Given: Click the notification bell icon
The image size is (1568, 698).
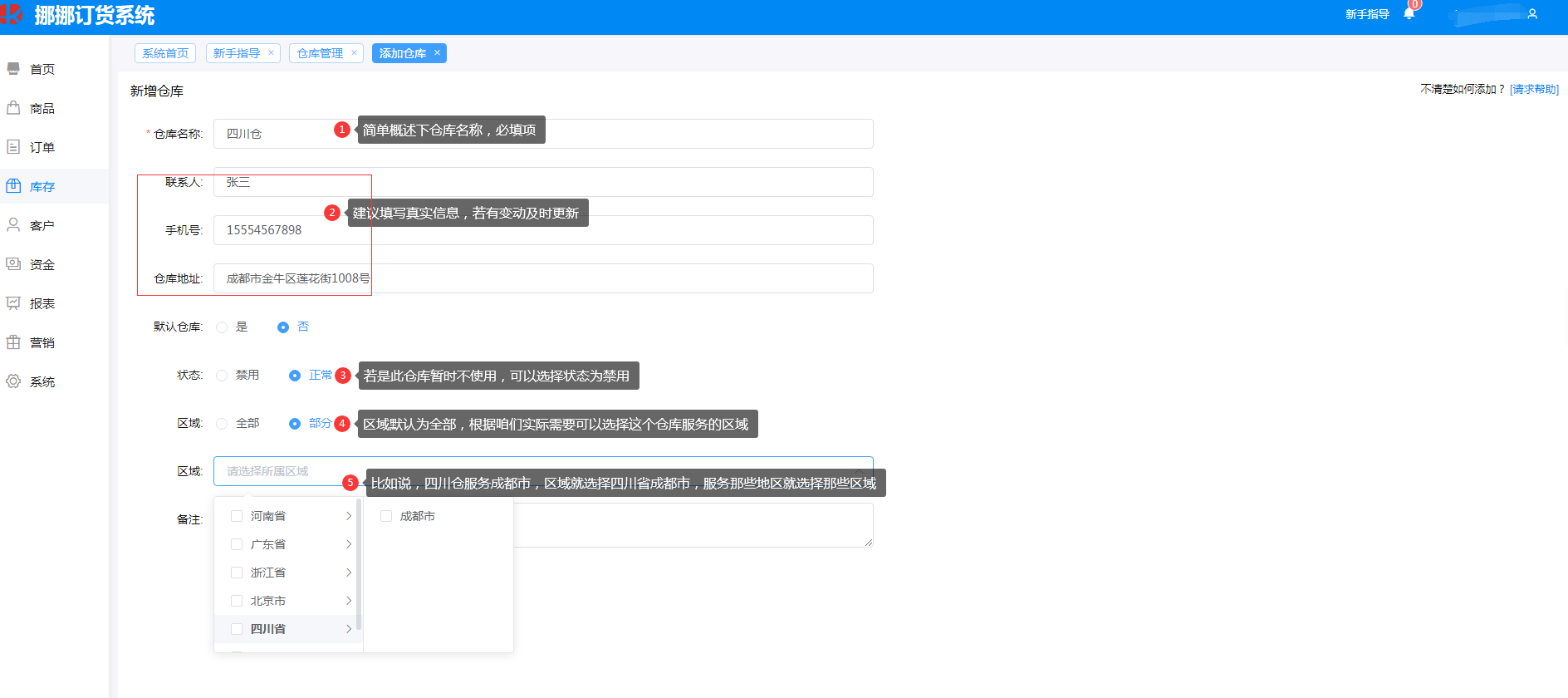Looking at the screenshot, I should pos(1409,13).
